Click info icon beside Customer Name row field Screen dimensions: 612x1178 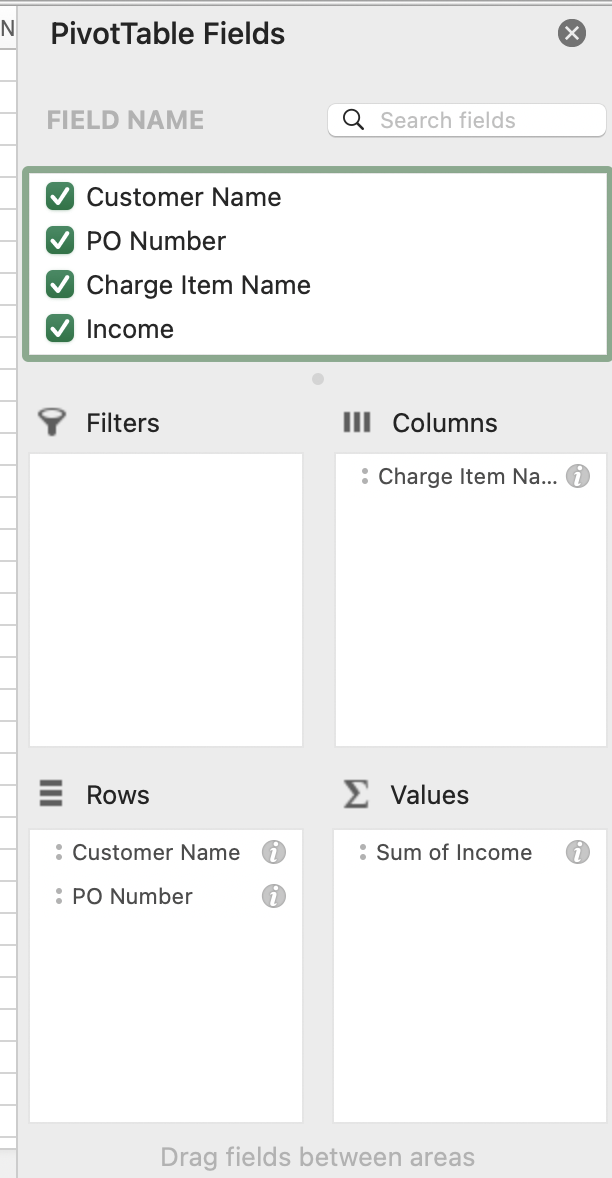[x=274, y=852]
